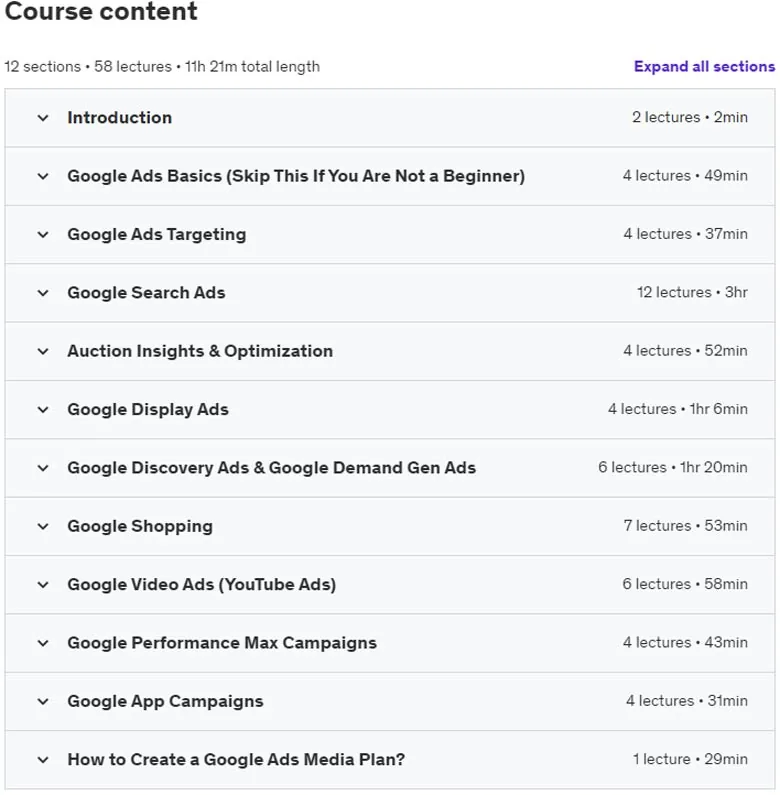
Task: Expand the Google Ads Media Plan chevron
Action: click(x=43, y=760)
